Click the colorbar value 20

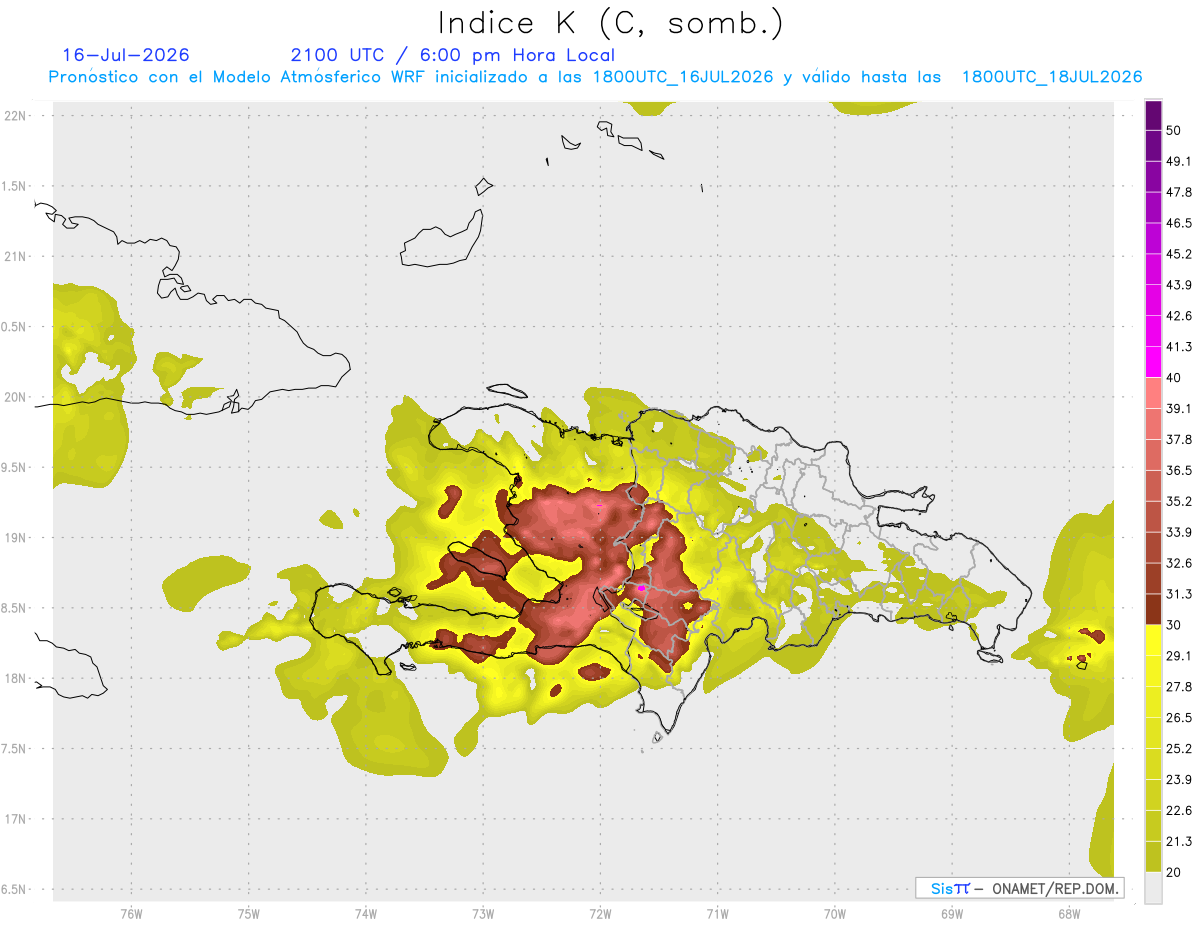(1174, 872)
